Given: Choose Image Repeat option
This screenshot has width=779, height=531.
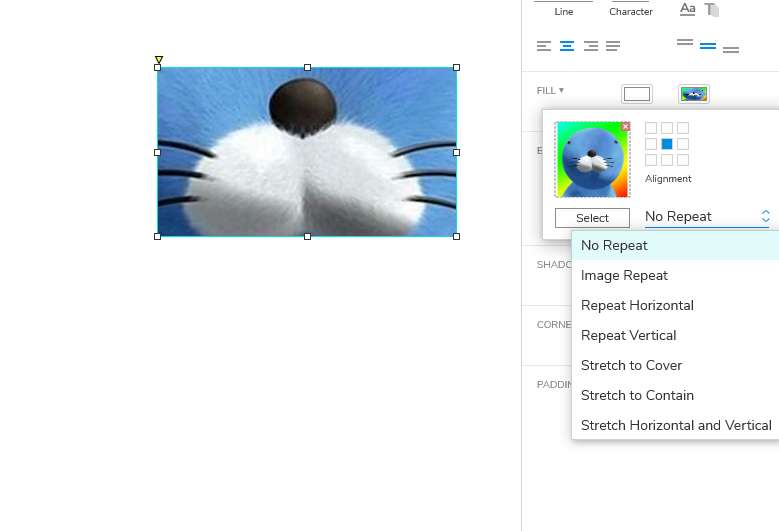Looking at the screenshot, I should pos(675,275).
